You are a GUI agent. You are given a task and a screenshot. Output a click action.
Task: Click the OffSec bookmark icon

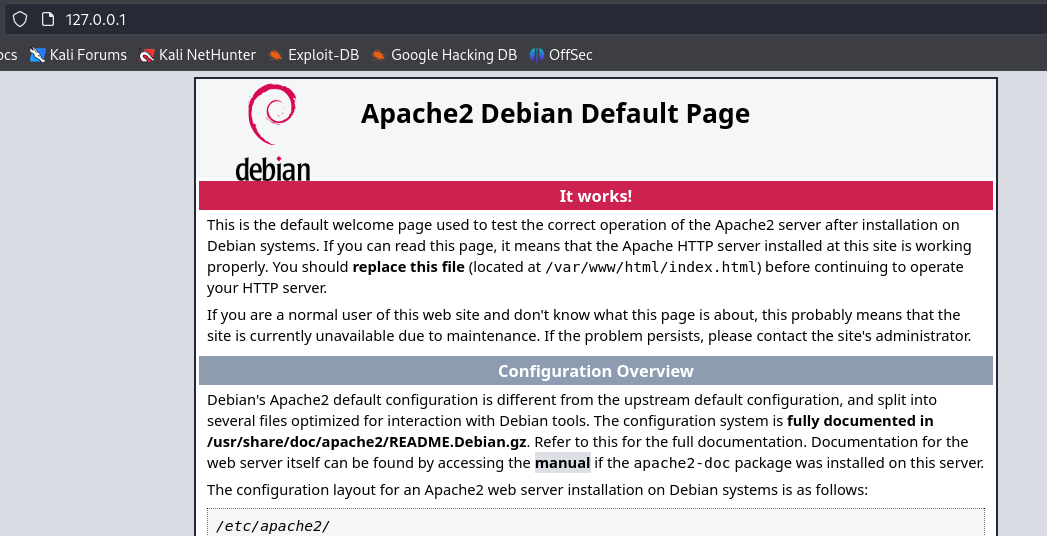pyautogui.click(x=537, y=55)
